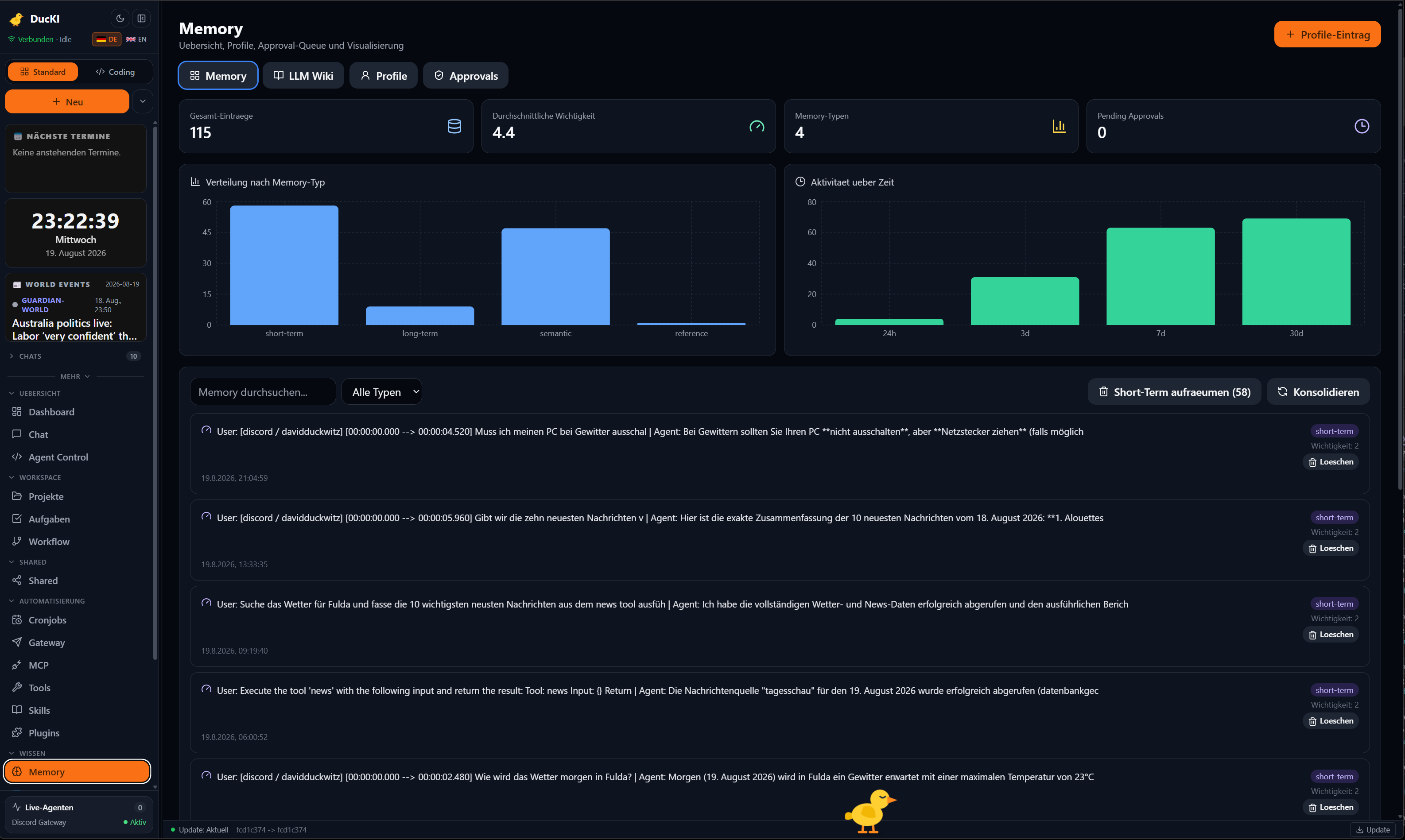The width and height of the screenshot is (1405, 840).
Task: Click Short-Term aufraeumen (58) button
Action: pyautogui.click(x=1175, y=392)
